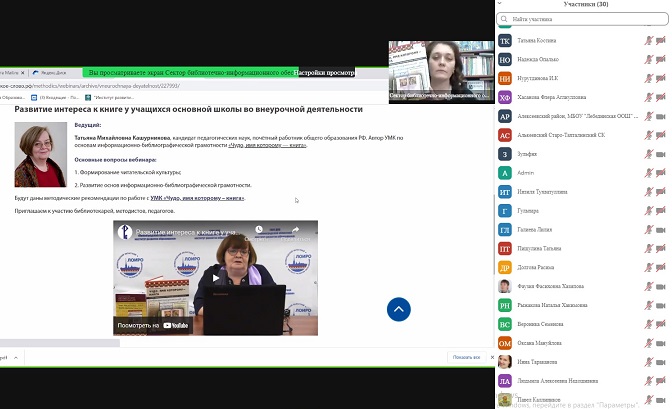
Task: Click the ИТ participant avatar
Action: (x=505, y=192)
